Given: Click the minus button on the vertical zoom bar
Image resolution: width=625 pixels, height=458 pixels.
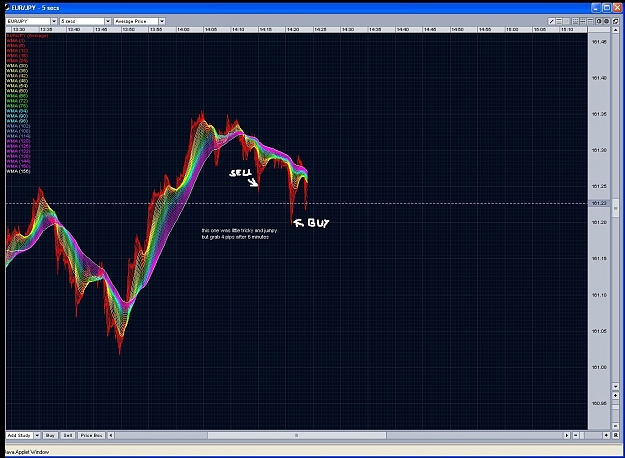Looking at the screenshot, I should [615, 426].
